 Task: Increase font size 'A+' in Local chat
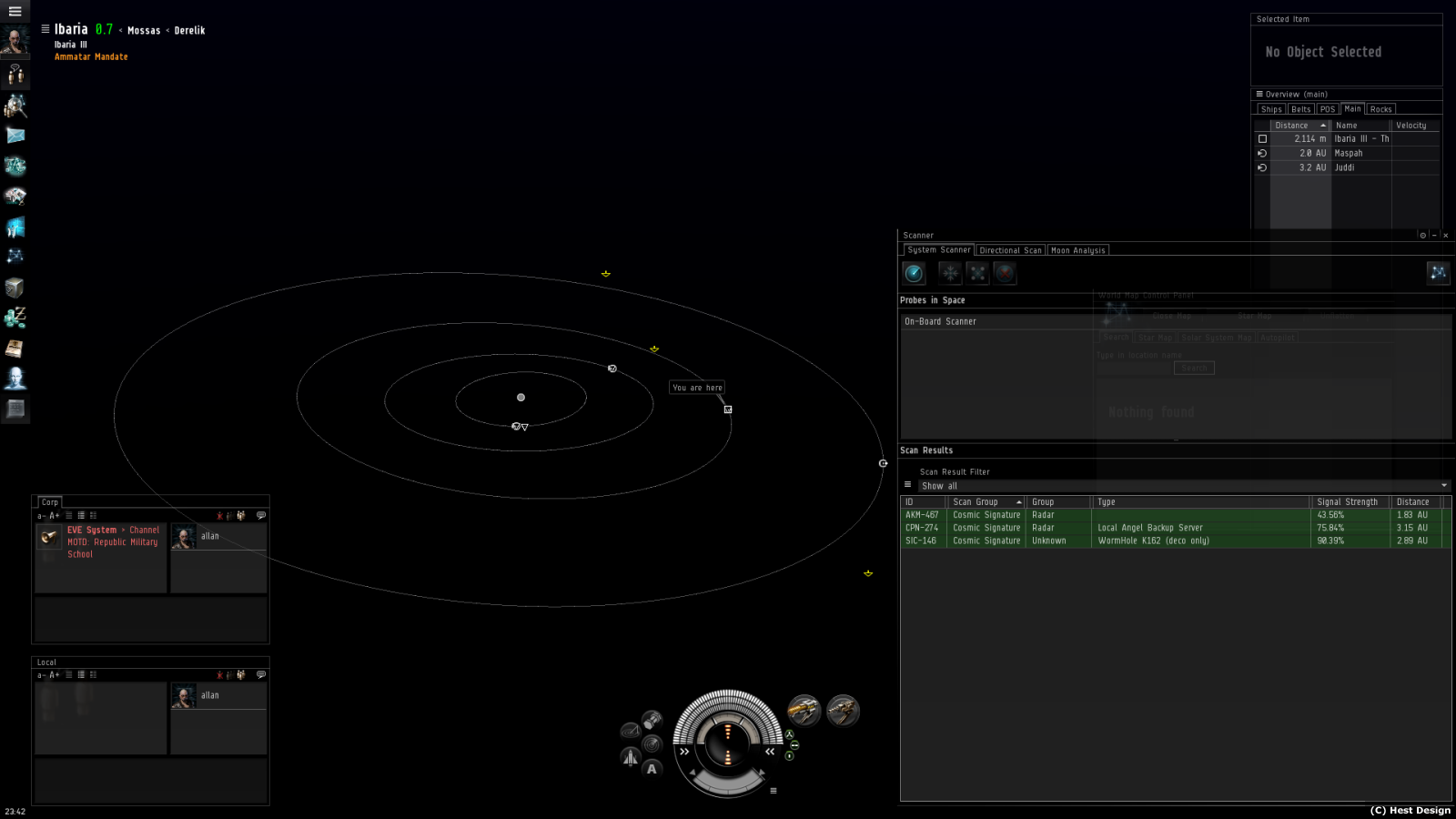[55, 674]
